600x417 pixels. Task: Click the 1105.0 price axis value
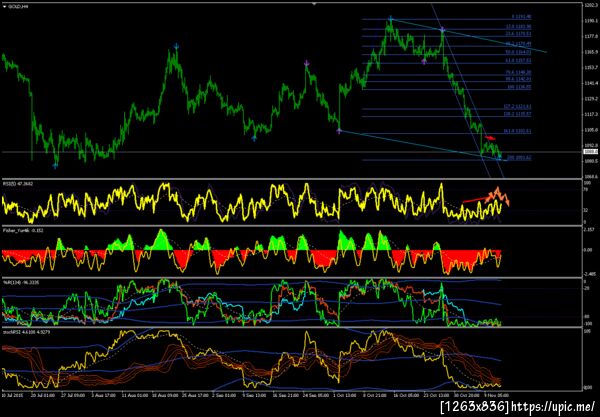coord(591,130)
